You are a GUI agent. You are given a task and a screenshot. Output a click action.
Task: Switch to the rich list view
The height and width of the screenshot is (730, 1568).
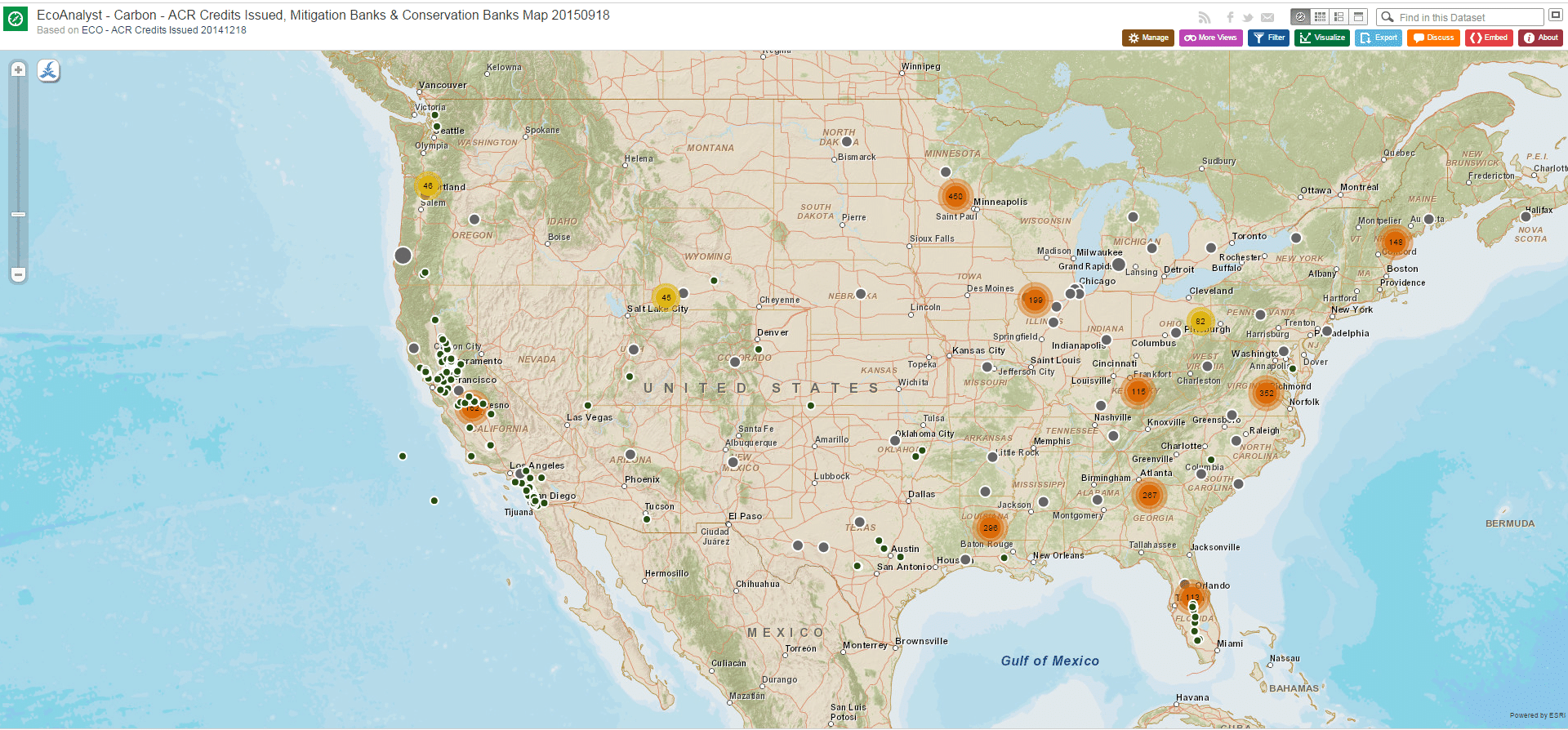click(x=1339, y=17)
